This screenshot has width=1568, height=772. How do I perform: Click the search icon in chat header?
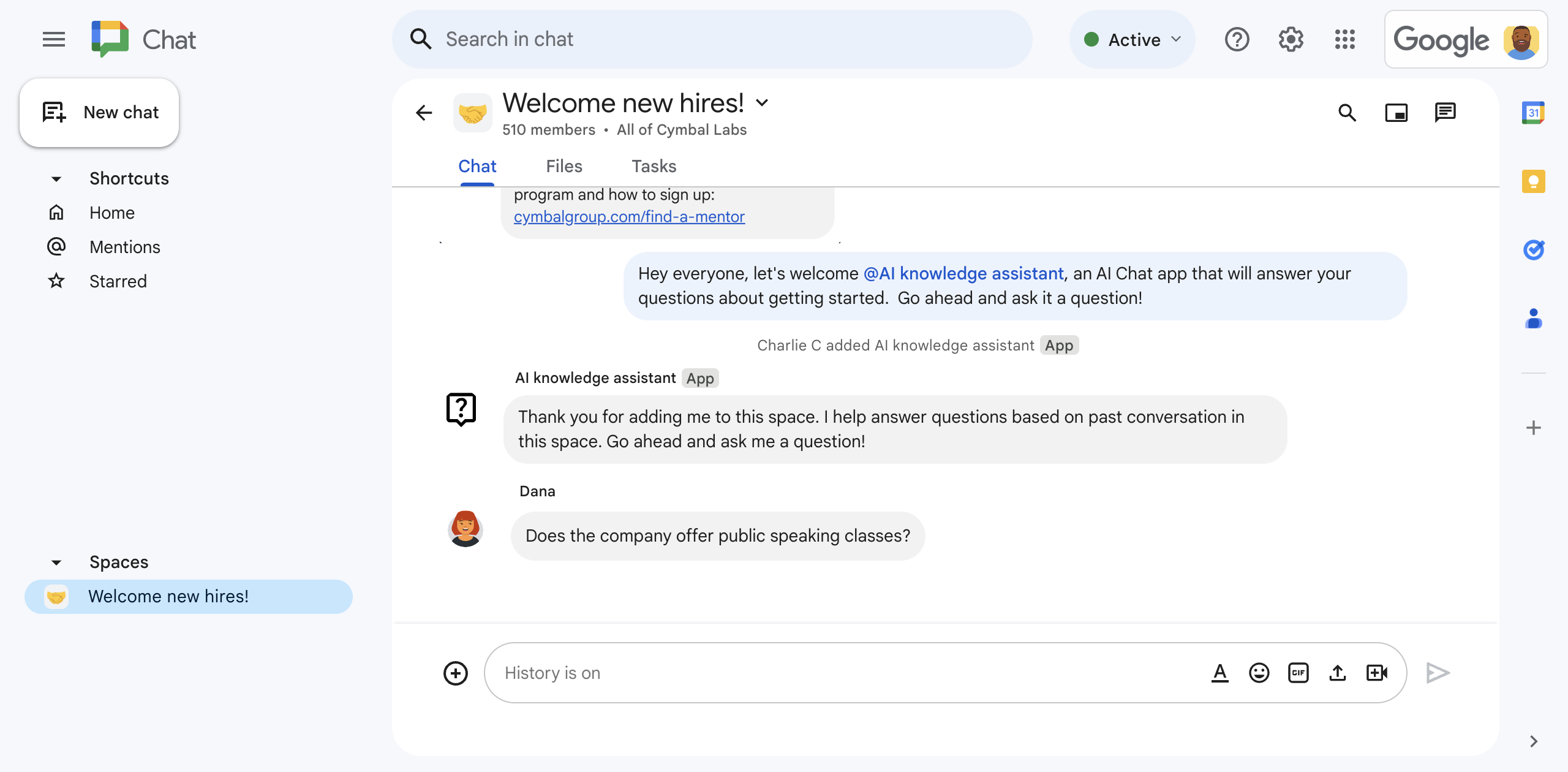click(x=1349, y=111)
